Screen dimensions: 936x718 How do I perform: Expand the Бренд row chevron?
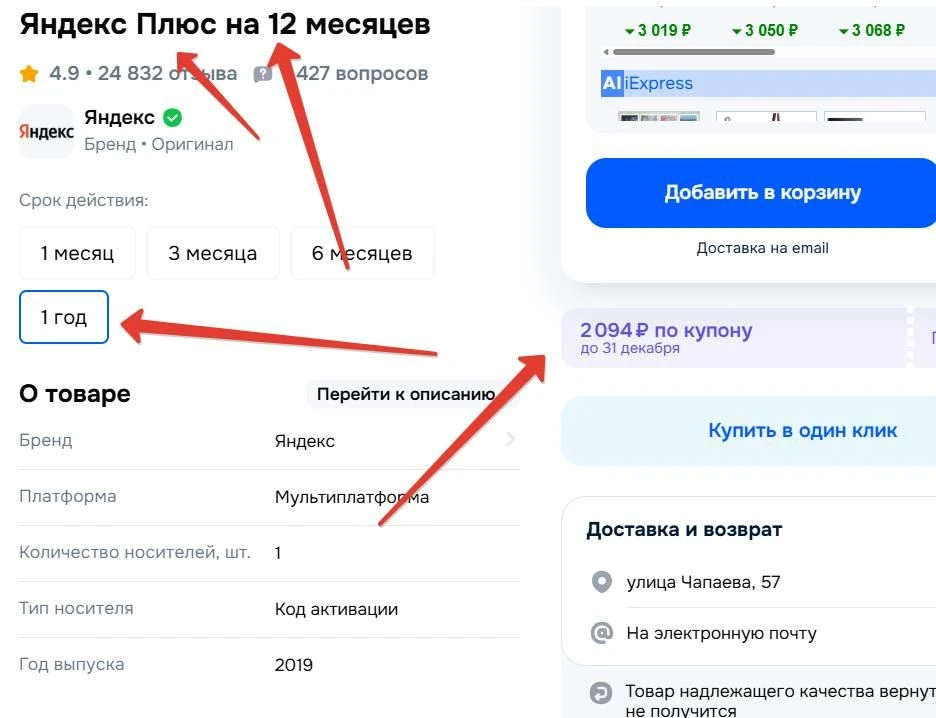[510, 440]
